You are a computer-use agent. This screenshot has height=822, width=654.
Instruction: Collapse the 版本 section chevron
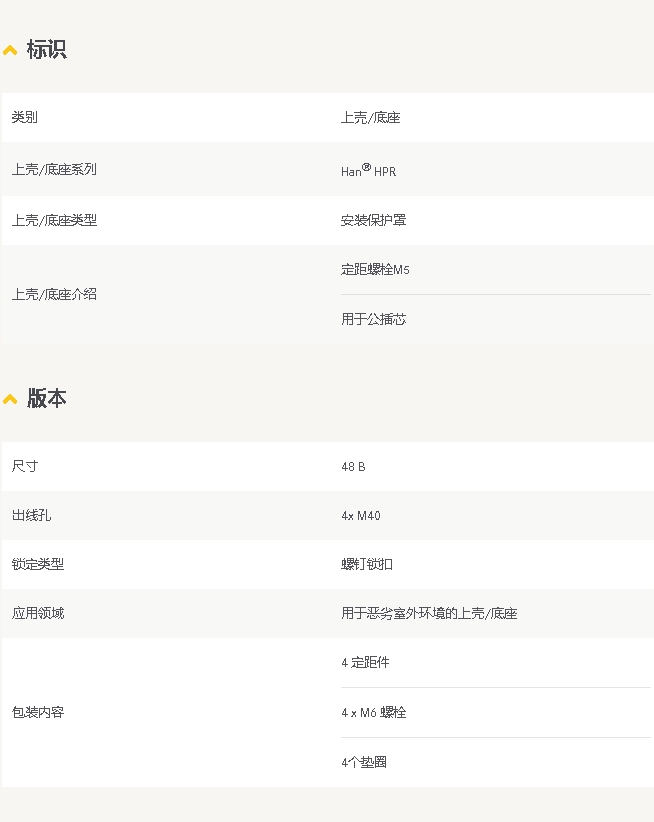pyautogui.click(x=10, y=399)
